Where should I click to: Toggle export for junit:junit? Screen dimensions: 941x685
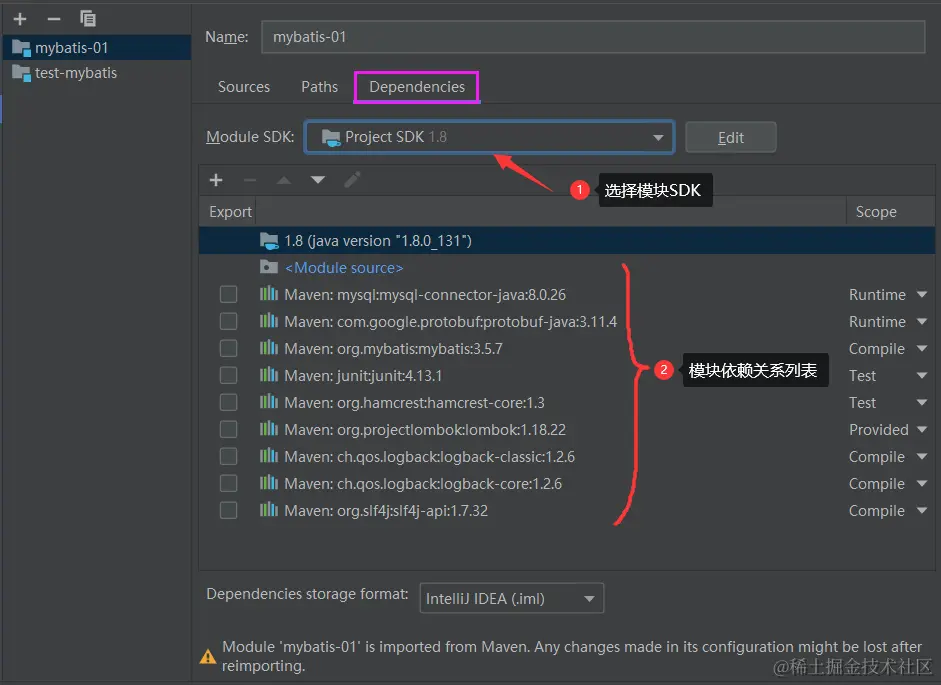point(228,376)
